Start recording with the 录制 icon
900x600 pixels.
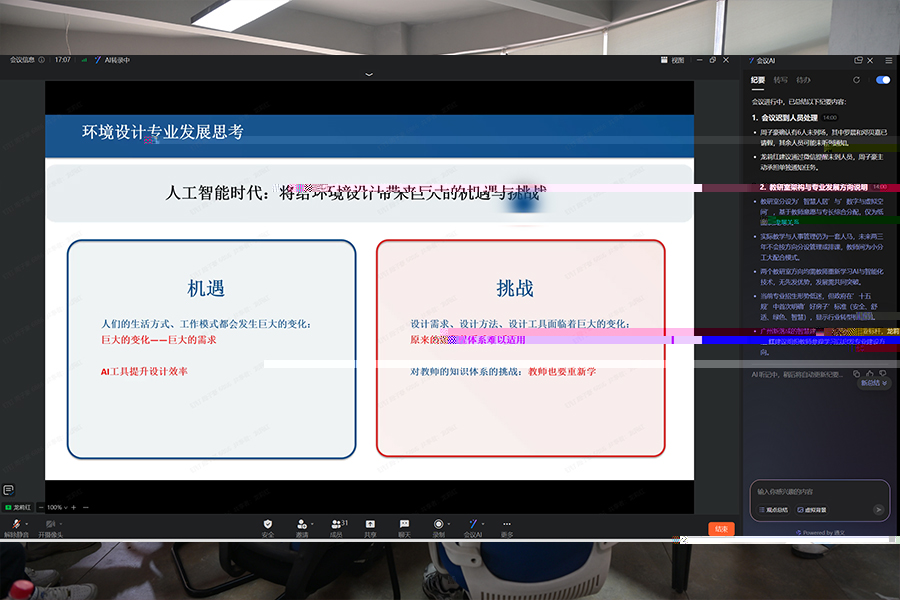click(x=438, y=523)
